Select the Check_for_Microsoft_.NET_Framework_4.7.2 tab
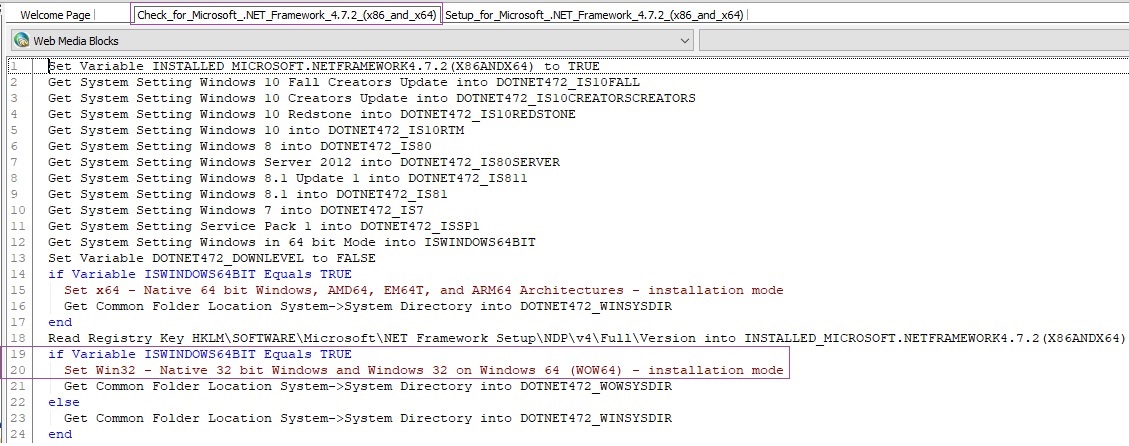Viewport: 1129px width, 446px height. coord(287,14)
